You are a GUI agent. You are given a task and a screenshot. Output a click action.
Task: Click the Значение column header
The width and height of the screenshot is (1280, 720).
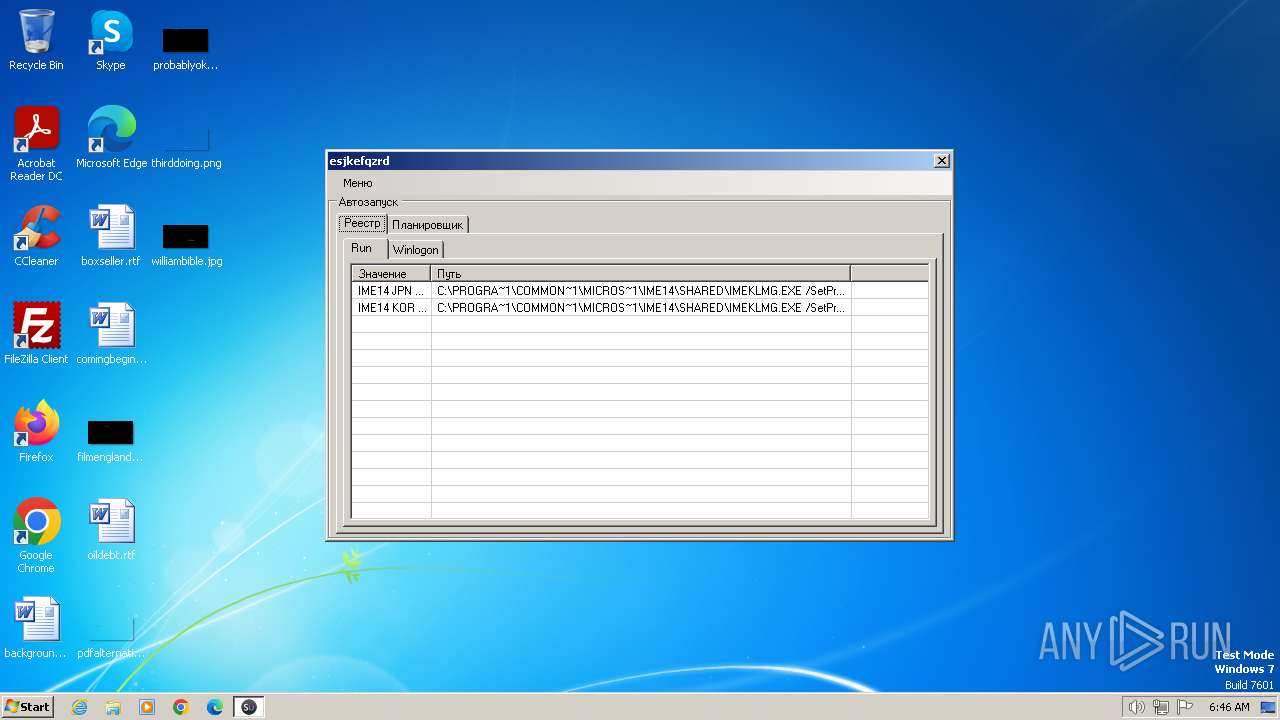pos(391,273)
